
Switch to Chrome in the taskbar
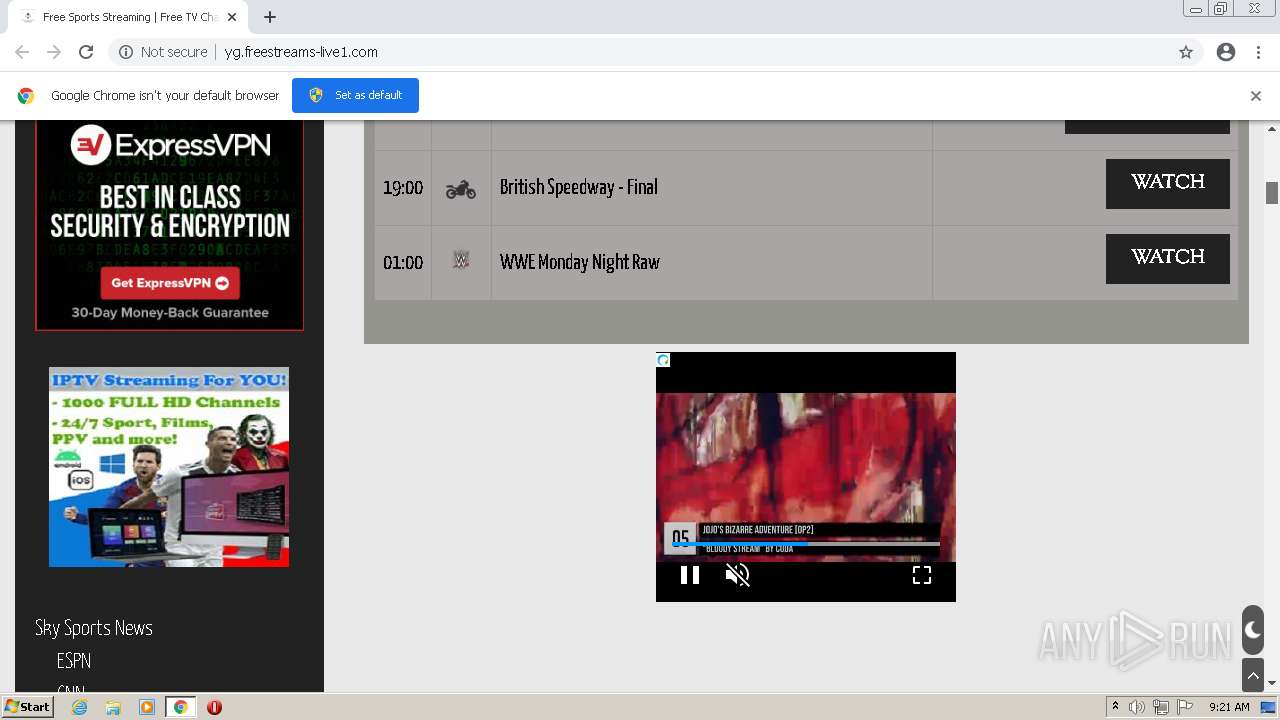(180, 707)
